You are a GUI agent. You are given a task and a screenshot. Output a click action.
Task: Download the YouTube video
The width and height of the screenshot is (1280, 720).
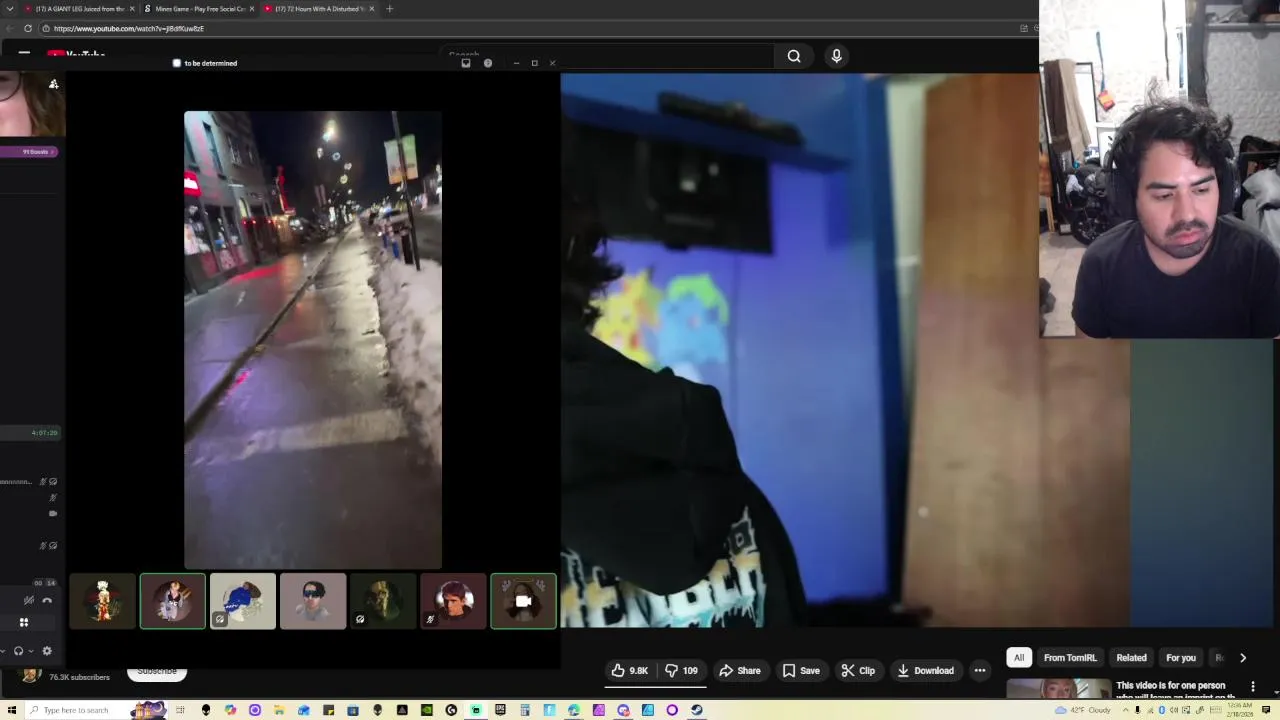coord(925,671)
